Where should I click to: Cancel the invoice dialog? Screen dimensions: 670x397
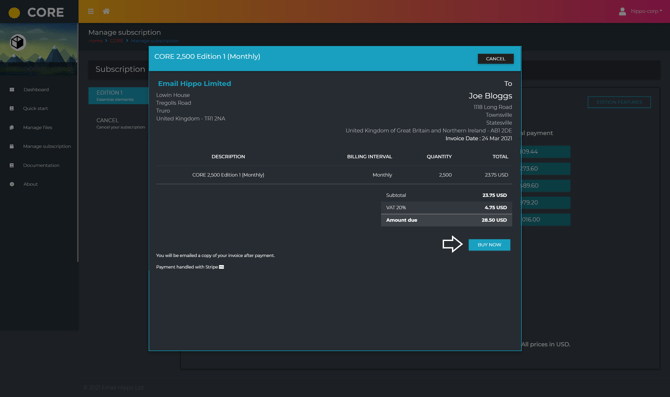tap(496, 59)
